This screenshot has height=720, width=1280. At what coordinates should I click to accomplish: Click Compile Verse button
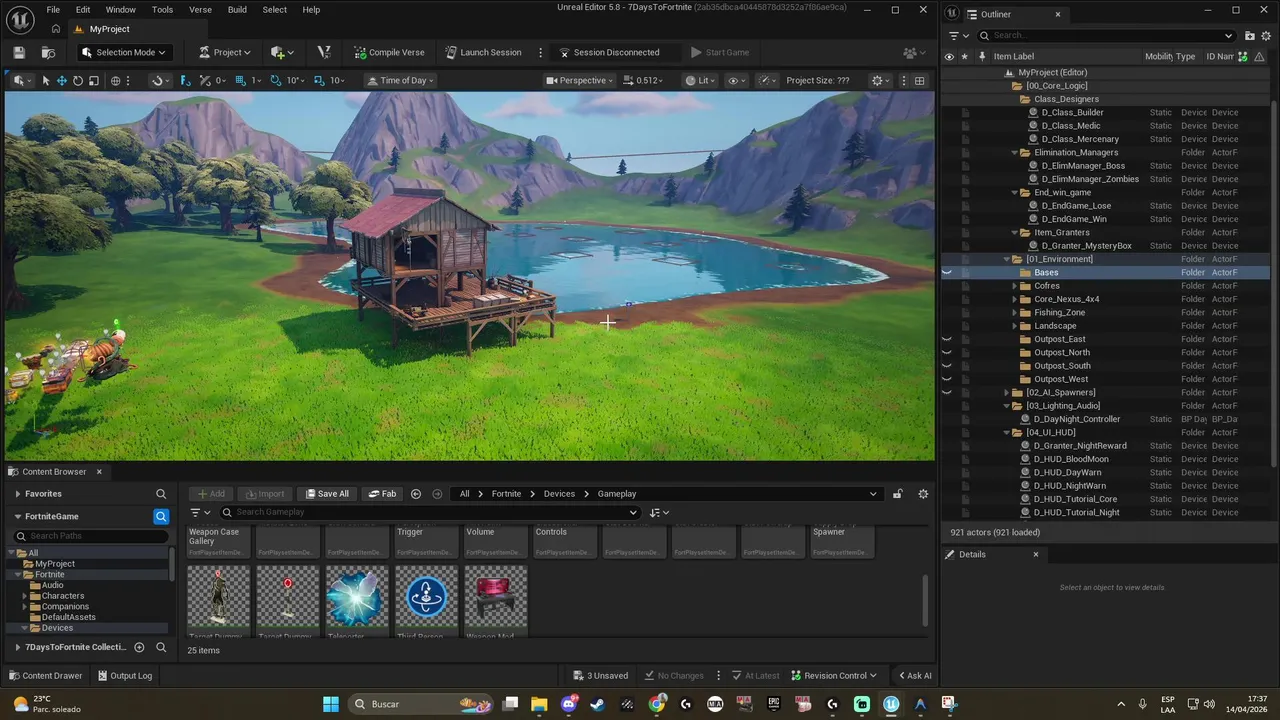(389, 52)
